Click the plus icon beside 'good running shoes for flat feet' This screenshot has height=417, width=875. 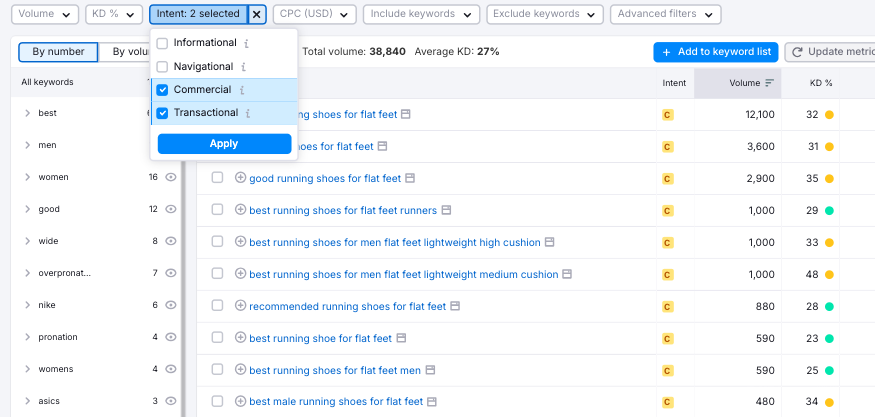(240, 178)
